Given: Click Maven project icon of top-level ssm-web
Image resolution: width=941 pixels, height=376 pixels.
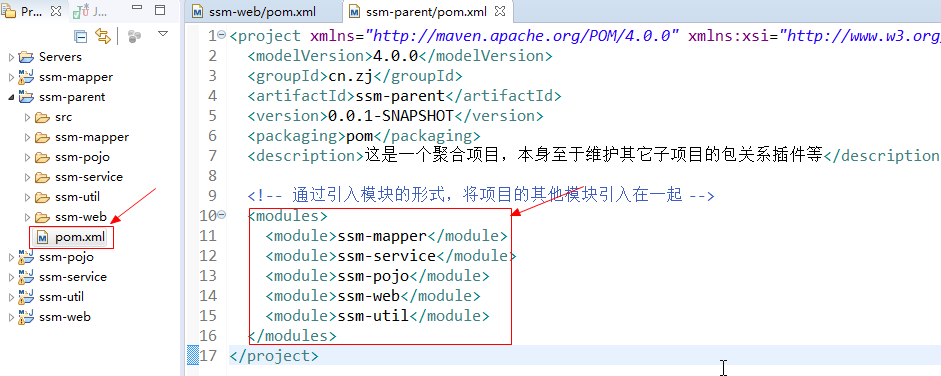Looking at the screenshot, I should [26, 317].
